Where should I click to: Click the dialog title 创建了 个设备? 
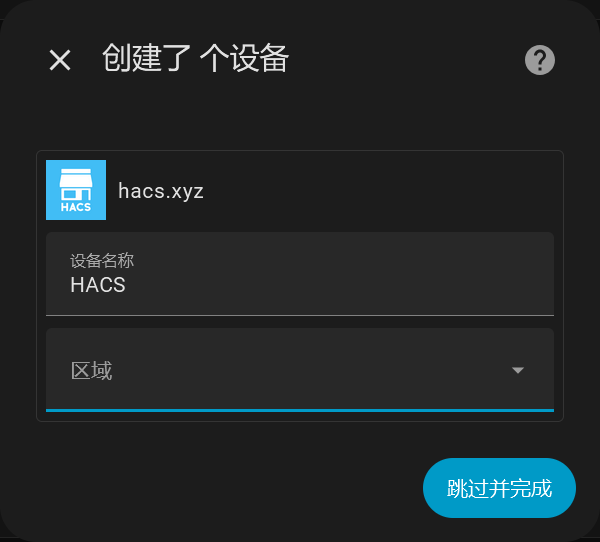(x=195, y=58)
